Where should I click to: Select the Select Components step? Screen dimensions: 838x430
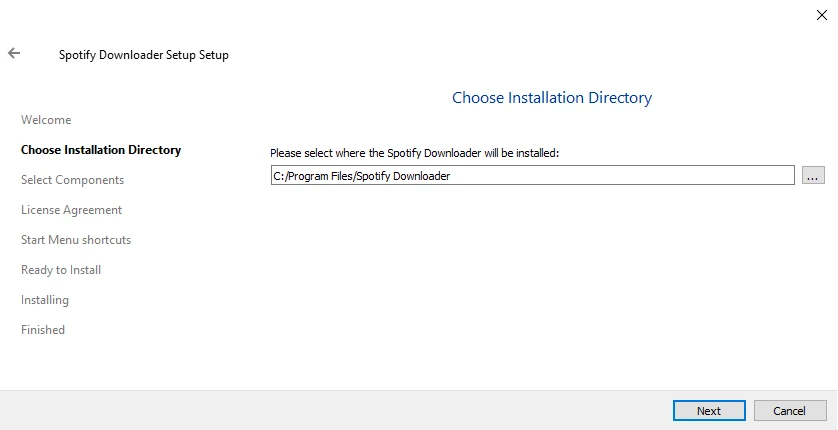[x=73, y=180]
